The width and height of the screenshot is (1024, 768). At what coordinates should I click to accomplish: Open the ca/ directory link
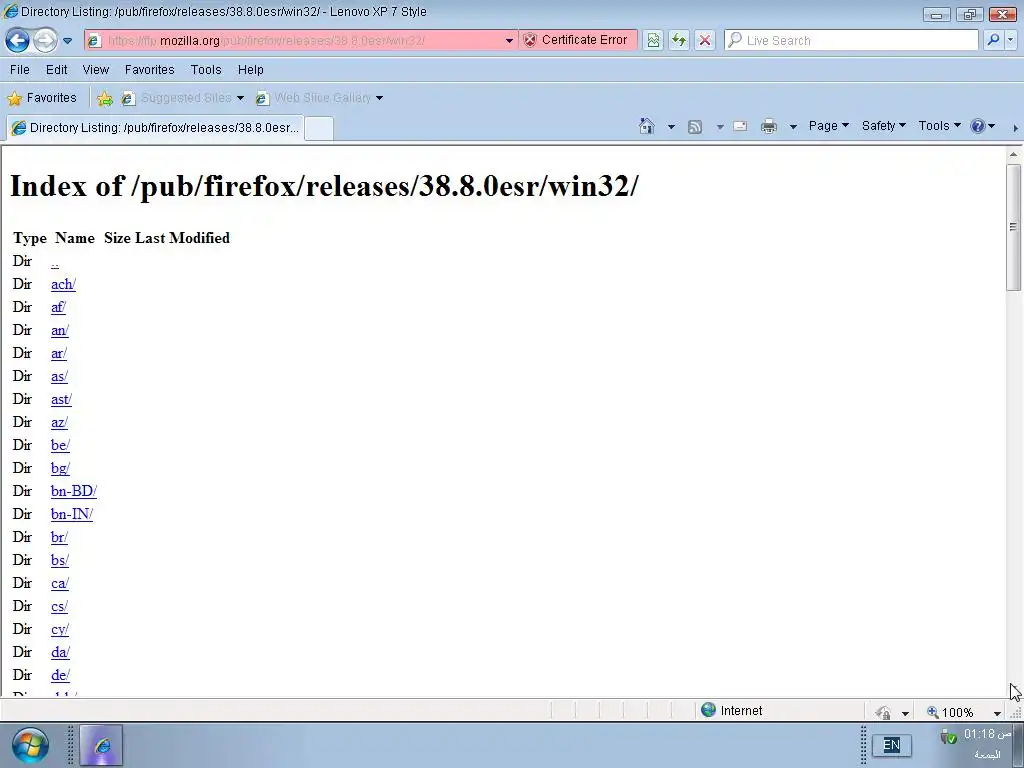[59, 583]
